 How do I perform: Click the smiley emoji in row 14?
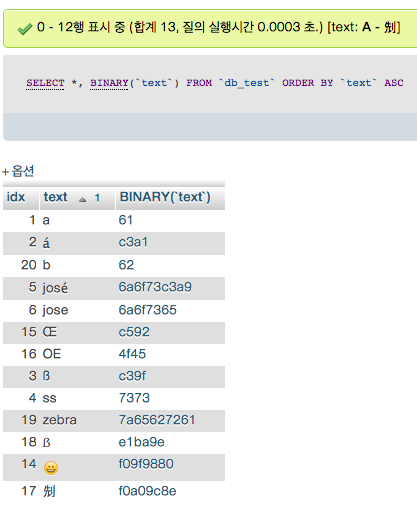(x=51, y=468)
